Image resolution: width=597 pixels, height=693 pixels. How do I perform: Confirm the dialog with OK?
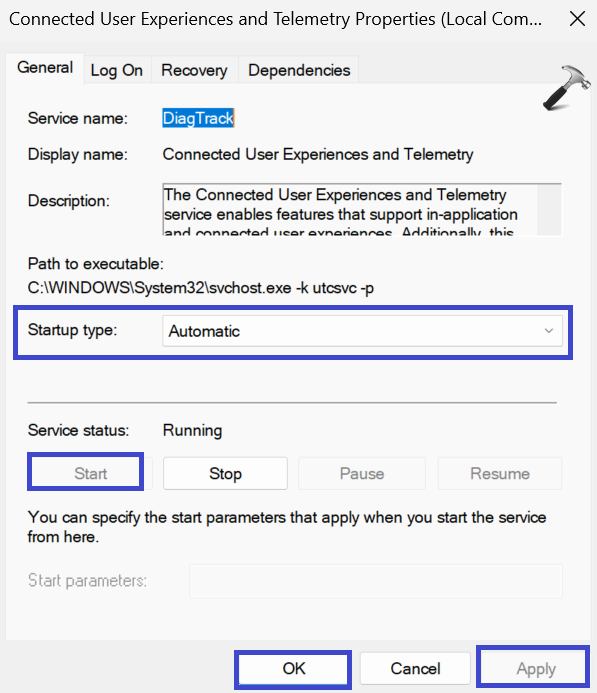[293, 668]
